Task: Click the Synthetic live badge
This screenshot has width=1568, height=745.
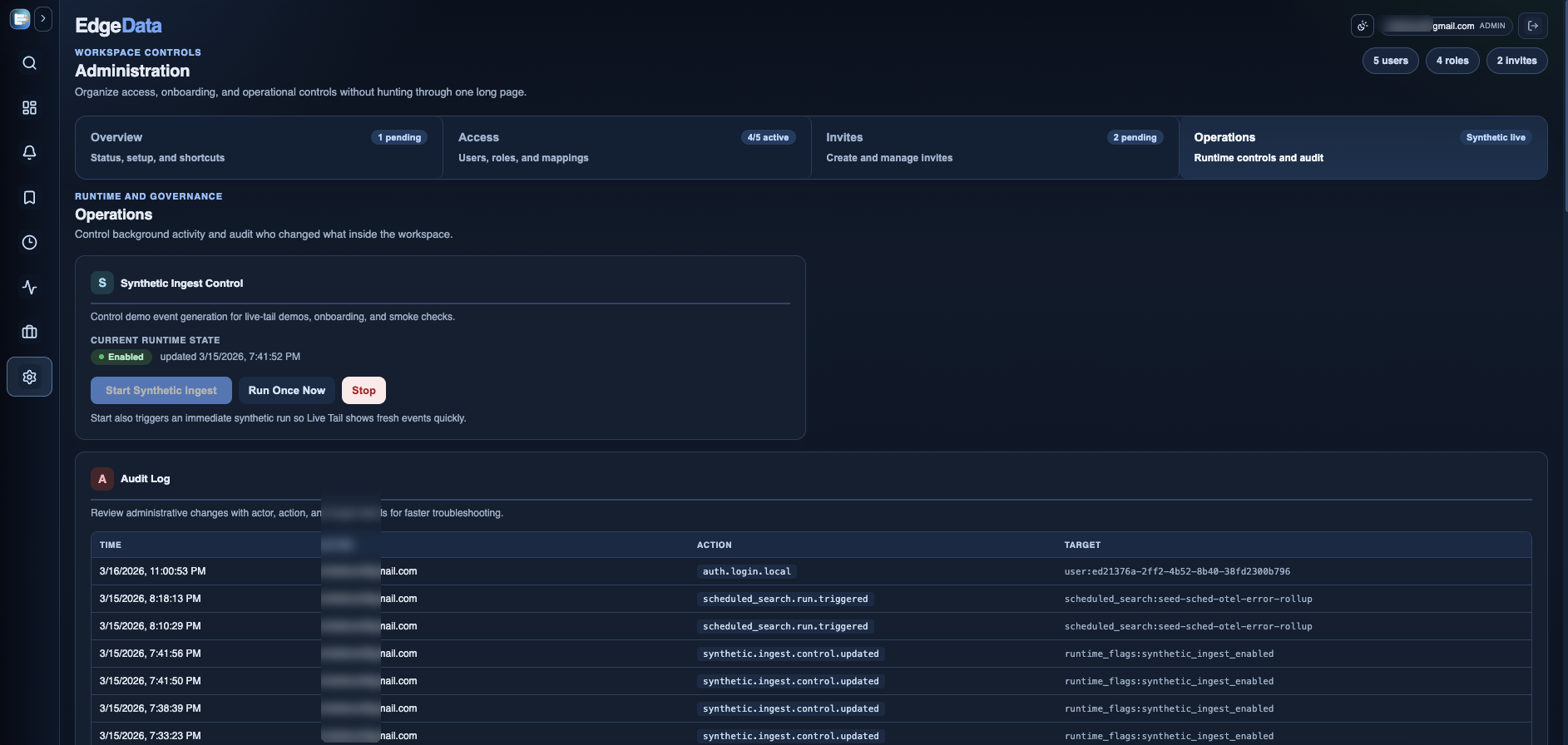Action: pyautogui.click(x=1496, y=137)
